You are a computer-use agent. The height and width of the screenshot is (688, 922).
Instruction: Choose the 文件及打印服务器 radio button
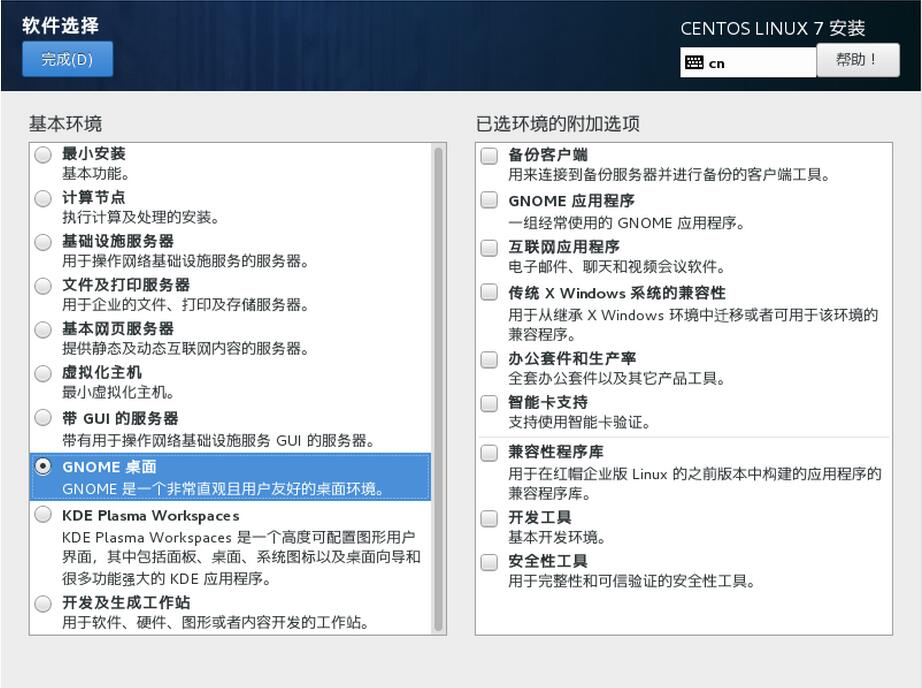tap(43, 286)
